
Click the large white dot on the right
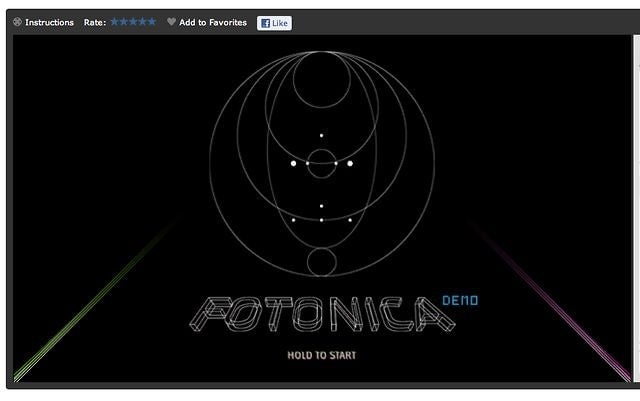coord(350,163)
